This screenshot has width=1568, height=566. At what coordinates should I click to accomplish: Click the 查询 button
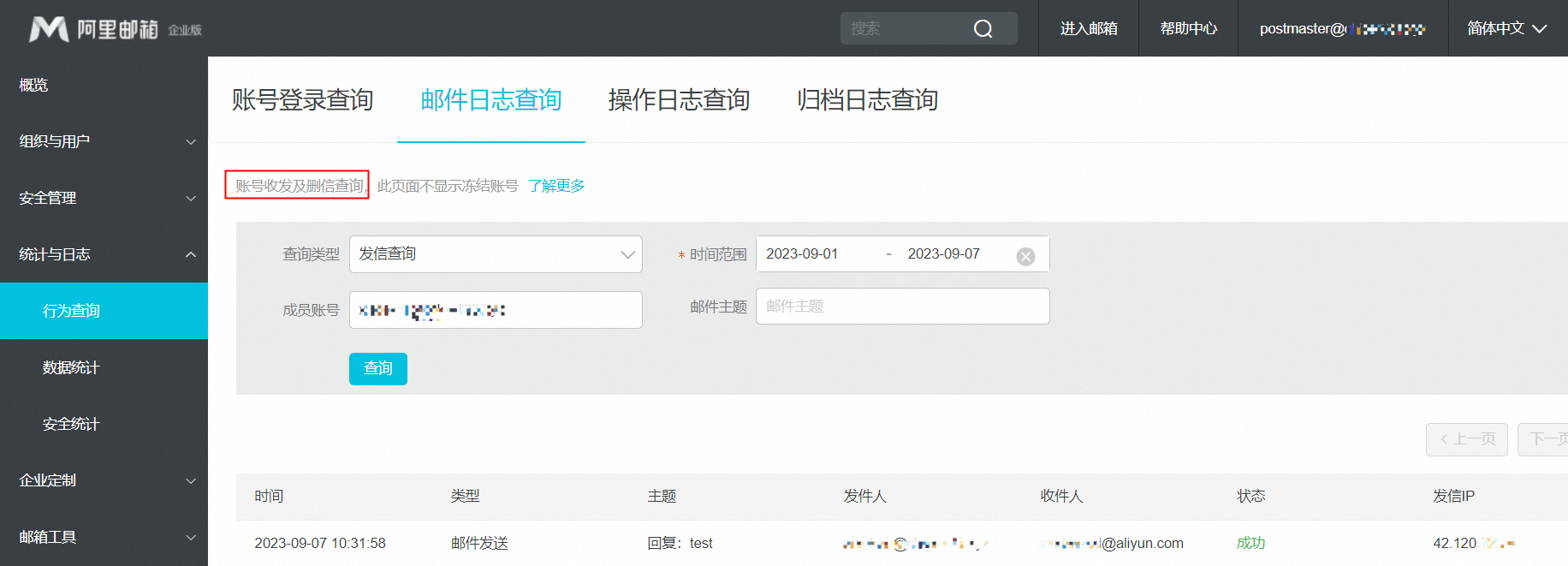click(378, 369)
